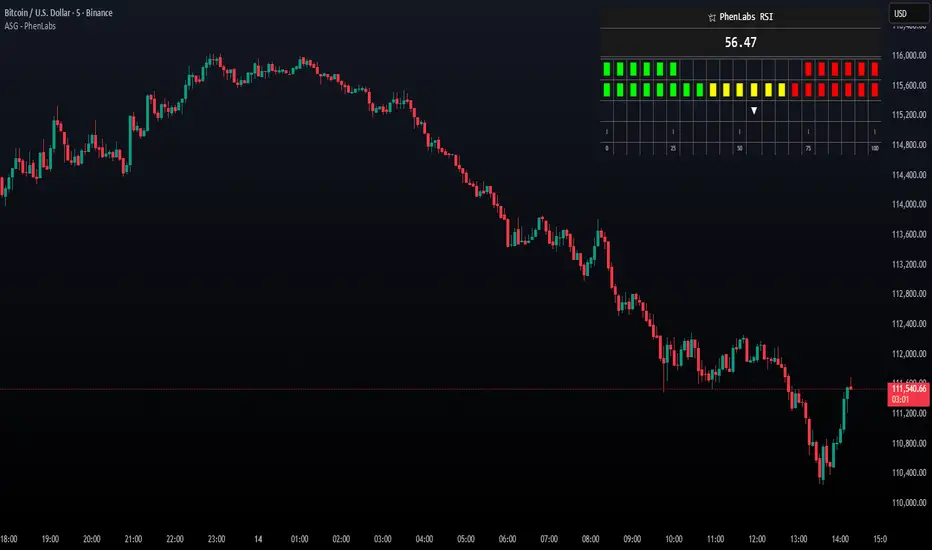Click the 110,400.00 price axis label
This screenshot has height=550, width=932.
(x=909, y=473)
